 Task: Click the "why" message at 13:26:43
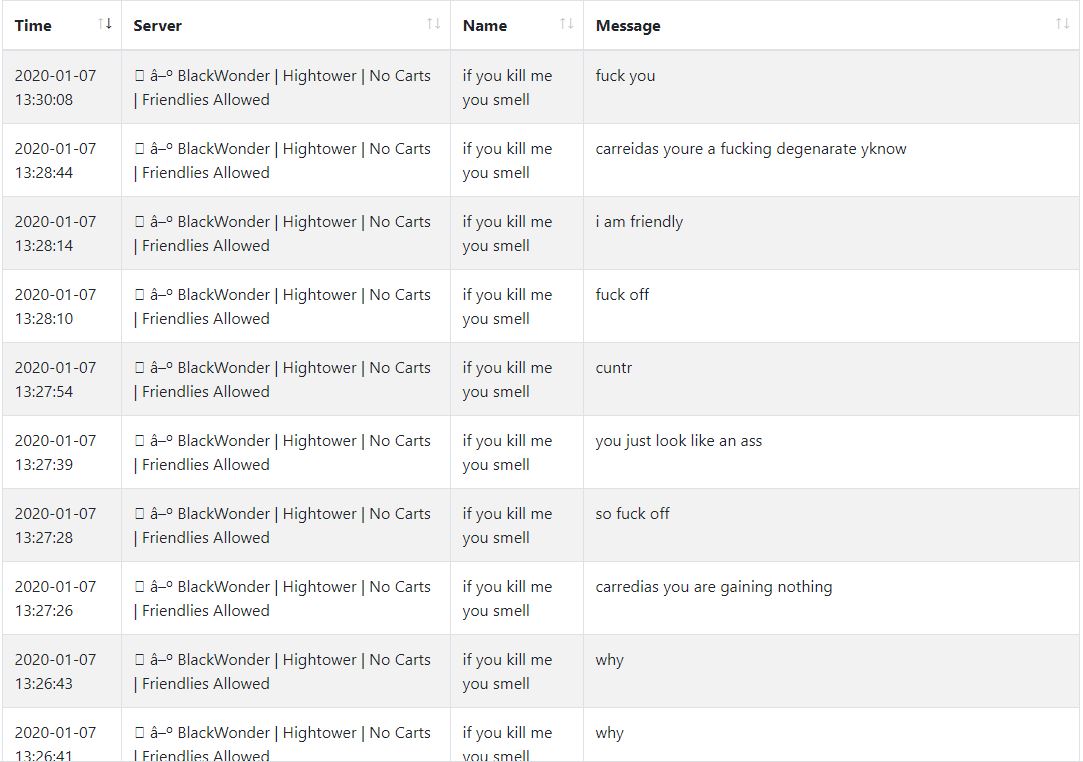click(x=609, y=660)
